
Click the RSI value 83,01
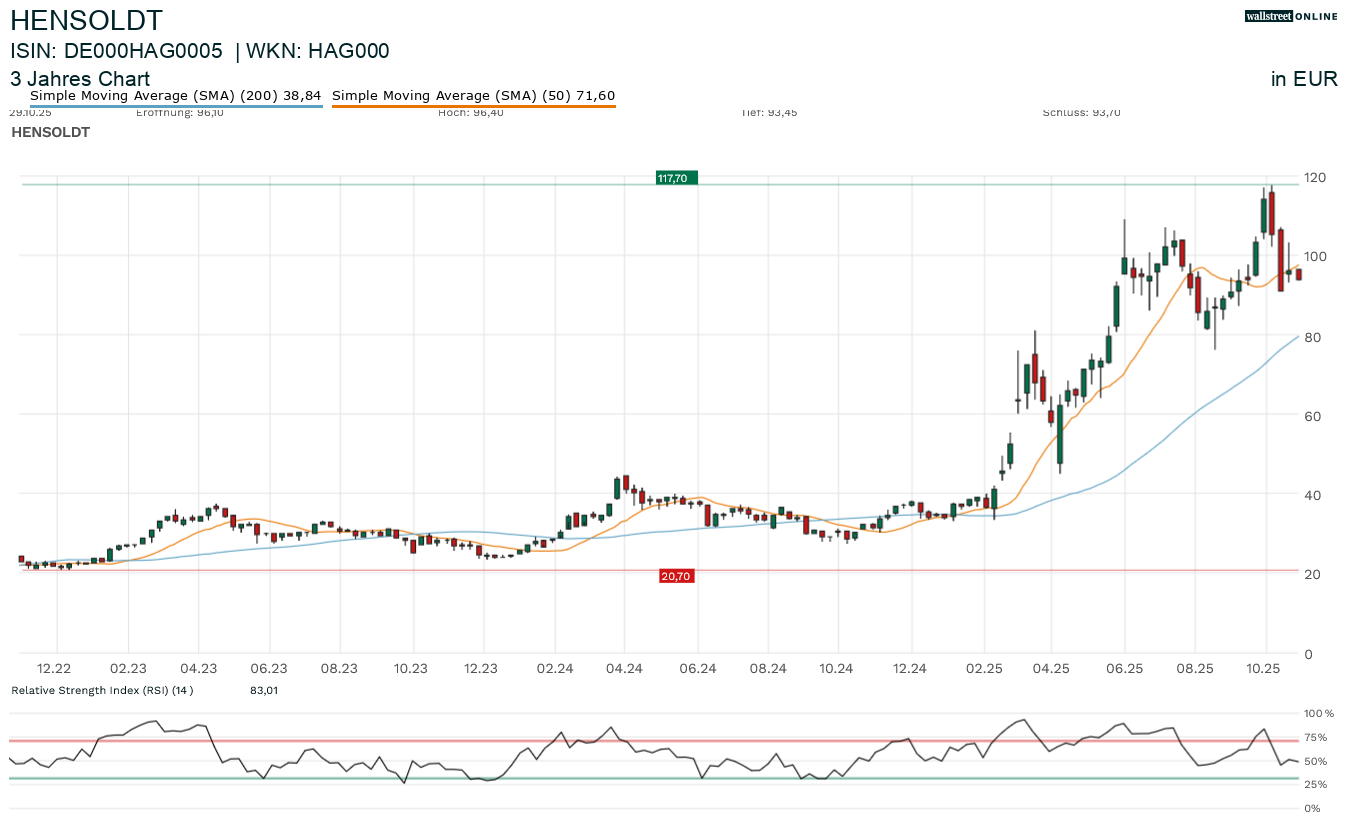pos(265,690)
